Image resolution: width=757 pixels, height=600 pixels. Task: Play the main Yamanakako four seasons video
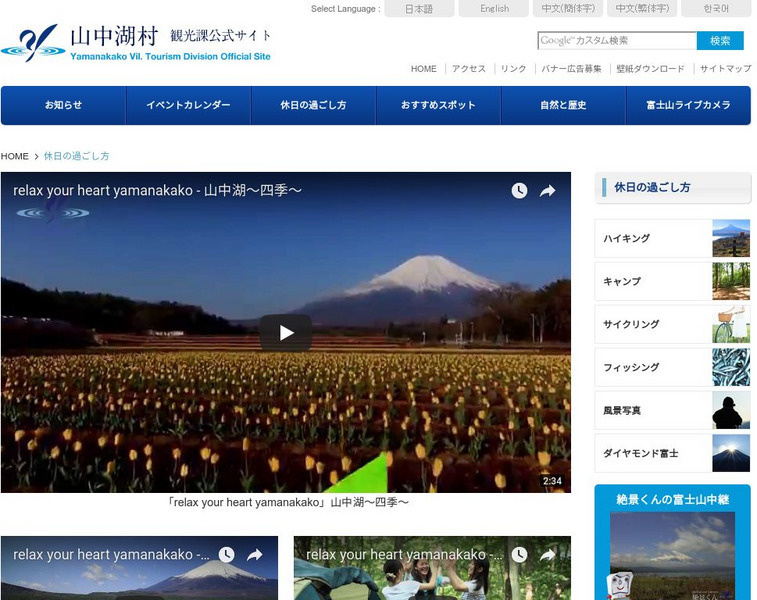pos(286,333)
